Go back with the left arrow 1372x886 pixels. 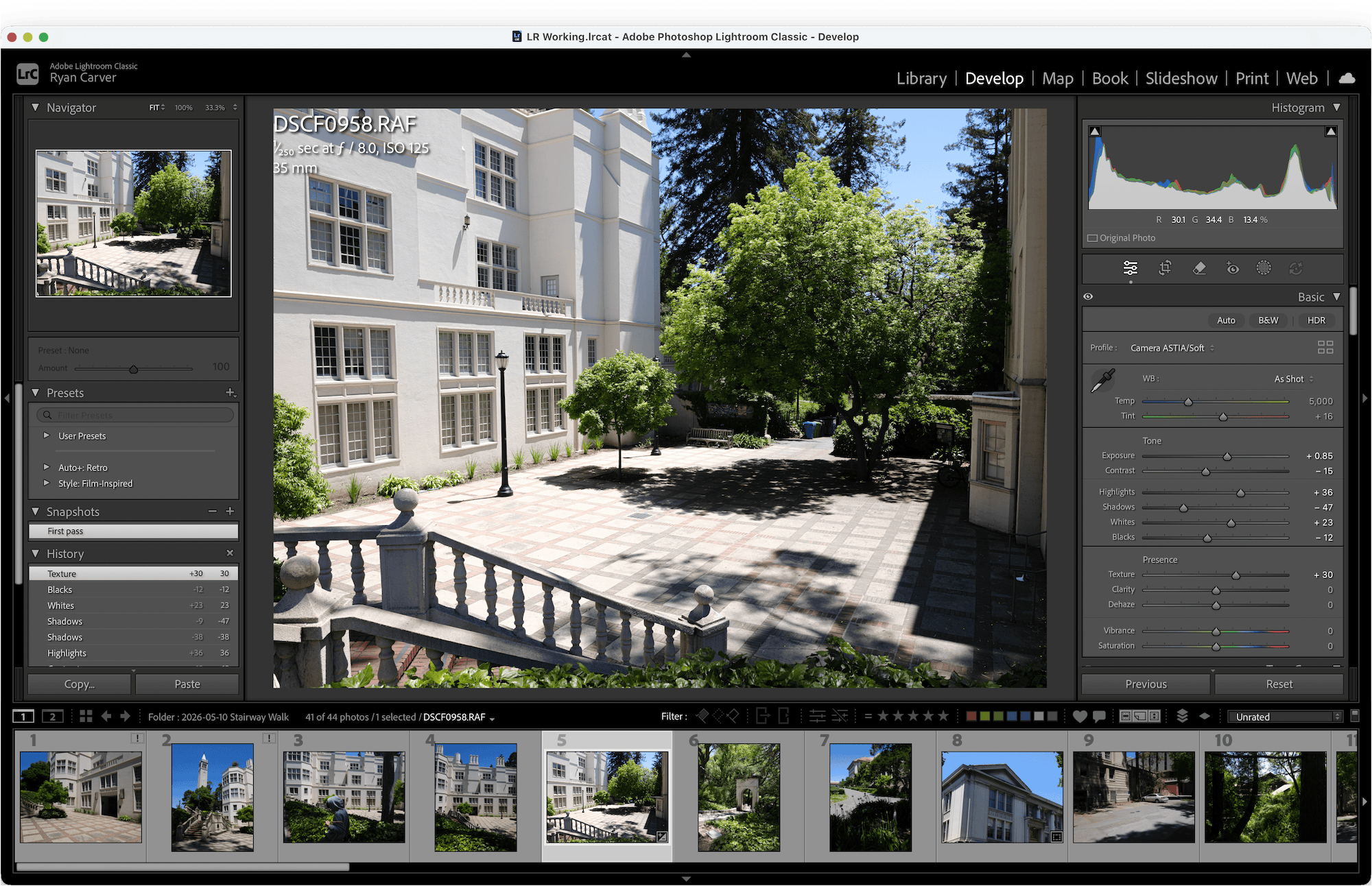click(x=106, y=716)
